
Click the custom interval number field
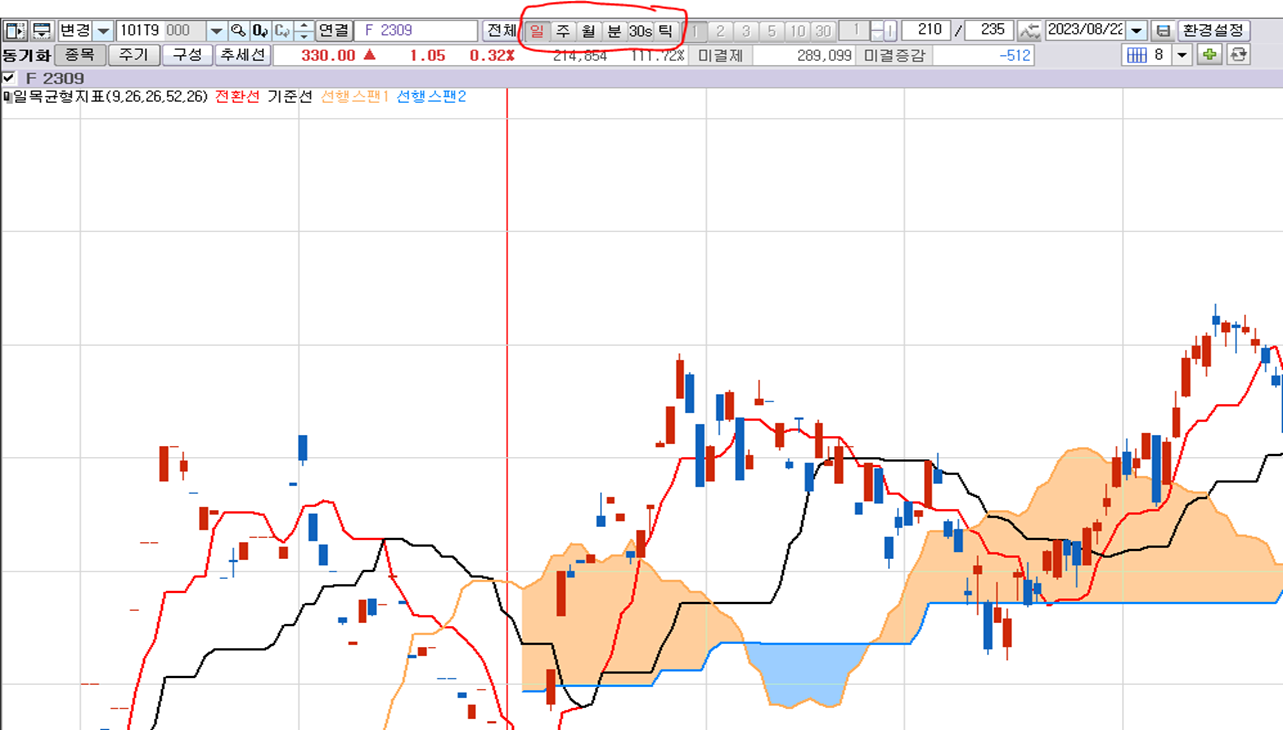pyautogui.click(x=855, y=31)
